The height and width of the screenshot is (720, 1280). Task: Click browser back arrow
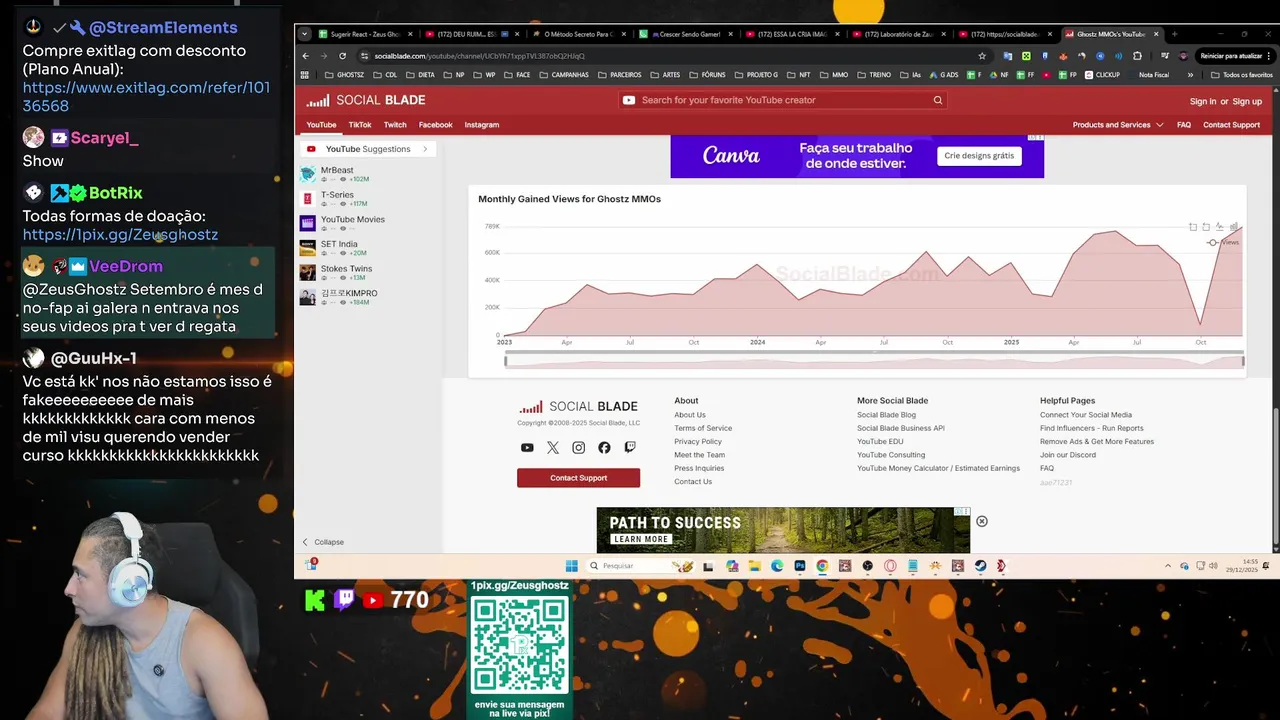[306, 56]
